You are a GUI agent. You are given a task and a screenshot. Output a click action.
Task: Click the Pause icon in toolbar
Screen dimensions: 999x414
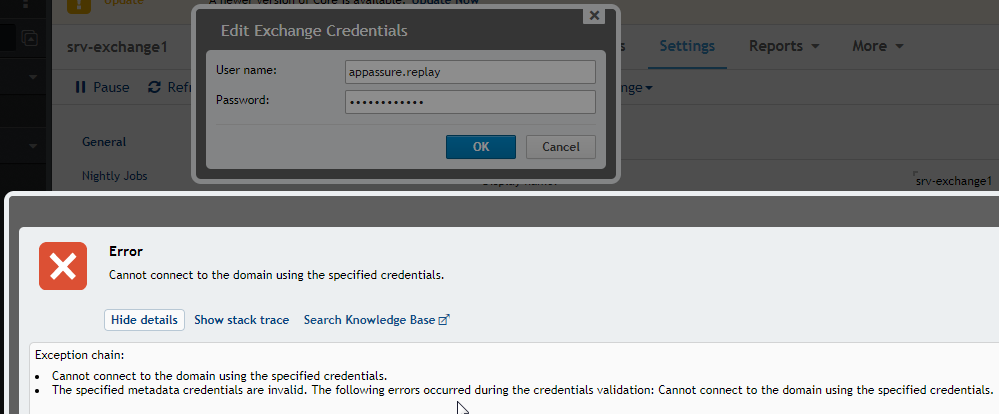tap(80, 87)
